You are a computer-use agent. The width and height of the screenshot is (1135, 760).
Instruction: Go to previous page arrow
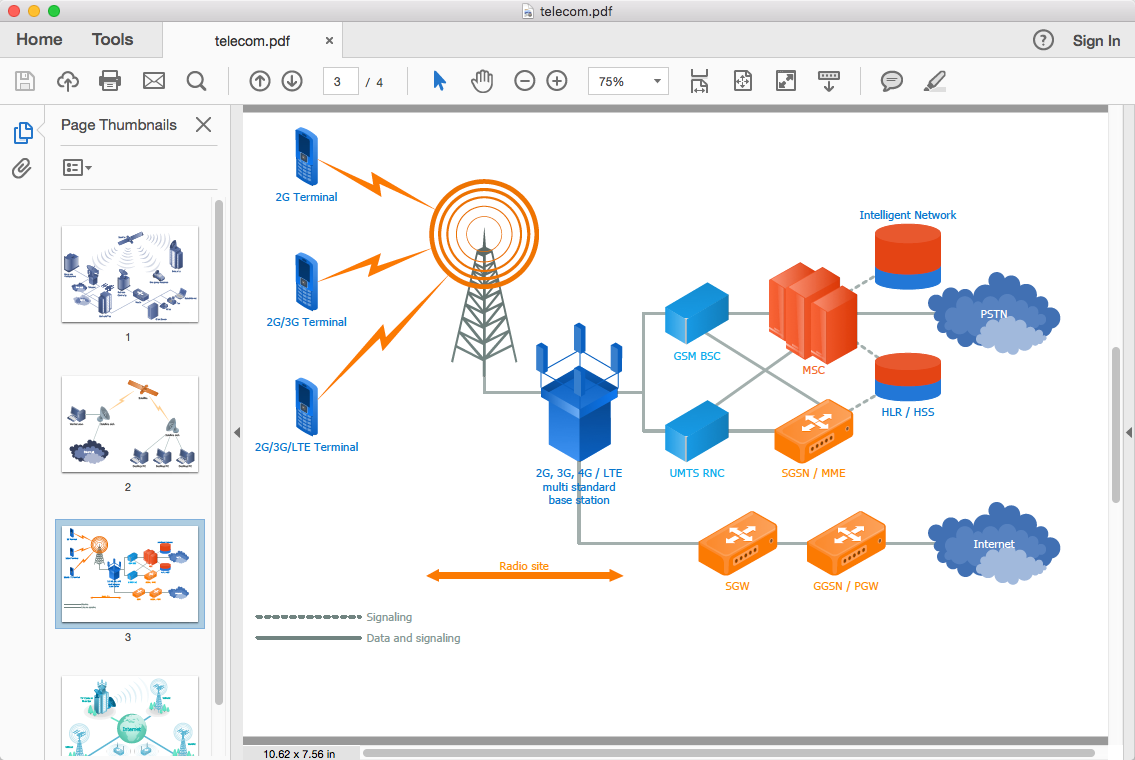pyautogui.click(x=260, y=81)
